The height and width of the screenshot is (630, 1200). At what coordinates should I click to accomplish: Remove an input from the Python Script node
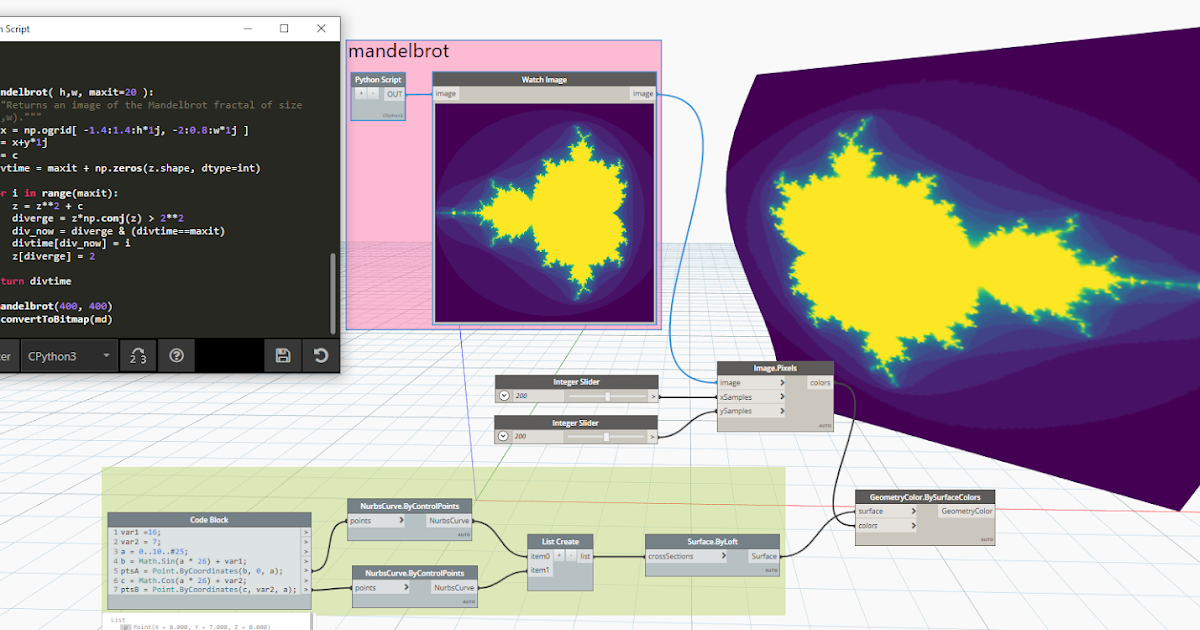tap(373, 94)
